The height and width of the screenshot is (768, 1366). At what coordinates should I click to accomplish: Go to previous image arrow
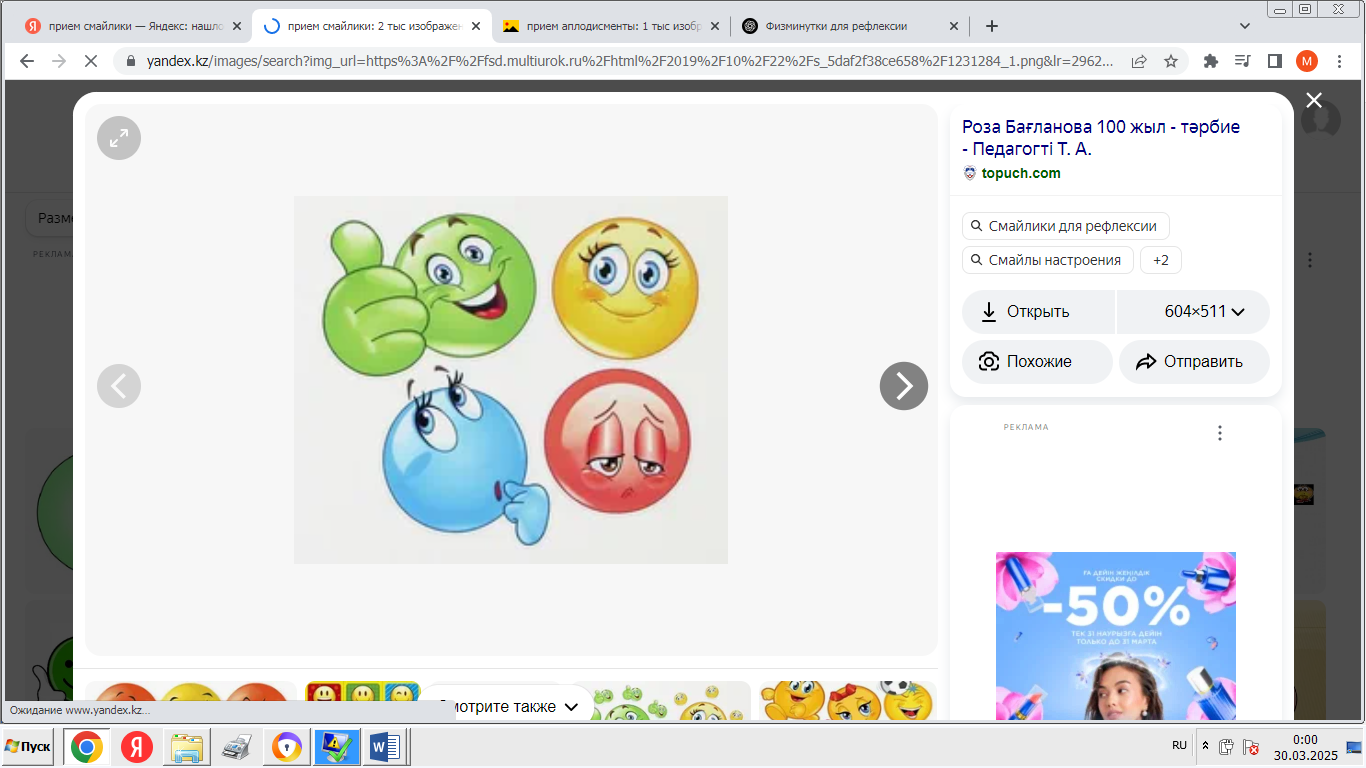119,385
